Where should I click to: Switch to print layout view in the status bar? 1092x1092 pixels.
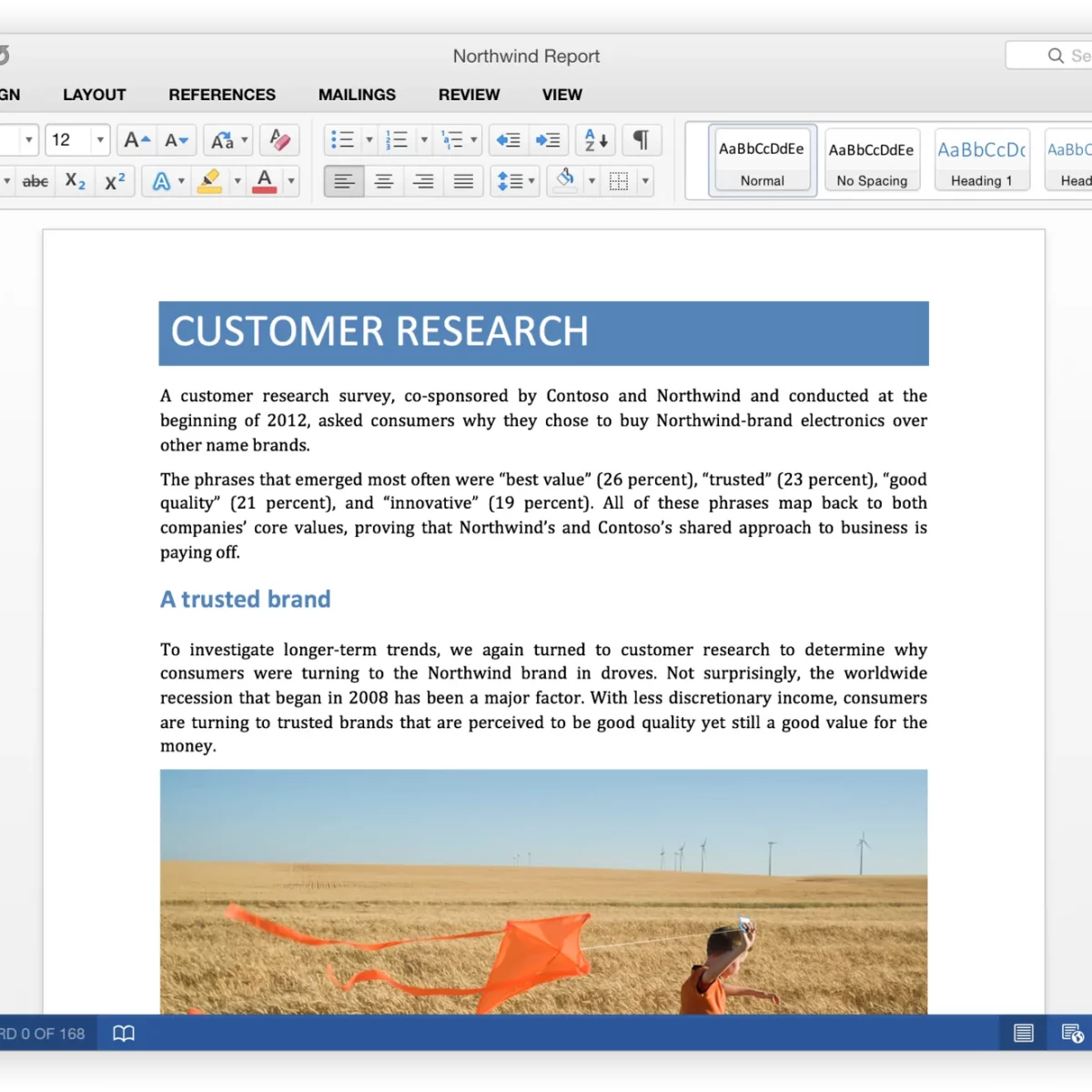click(1024, 1033)
